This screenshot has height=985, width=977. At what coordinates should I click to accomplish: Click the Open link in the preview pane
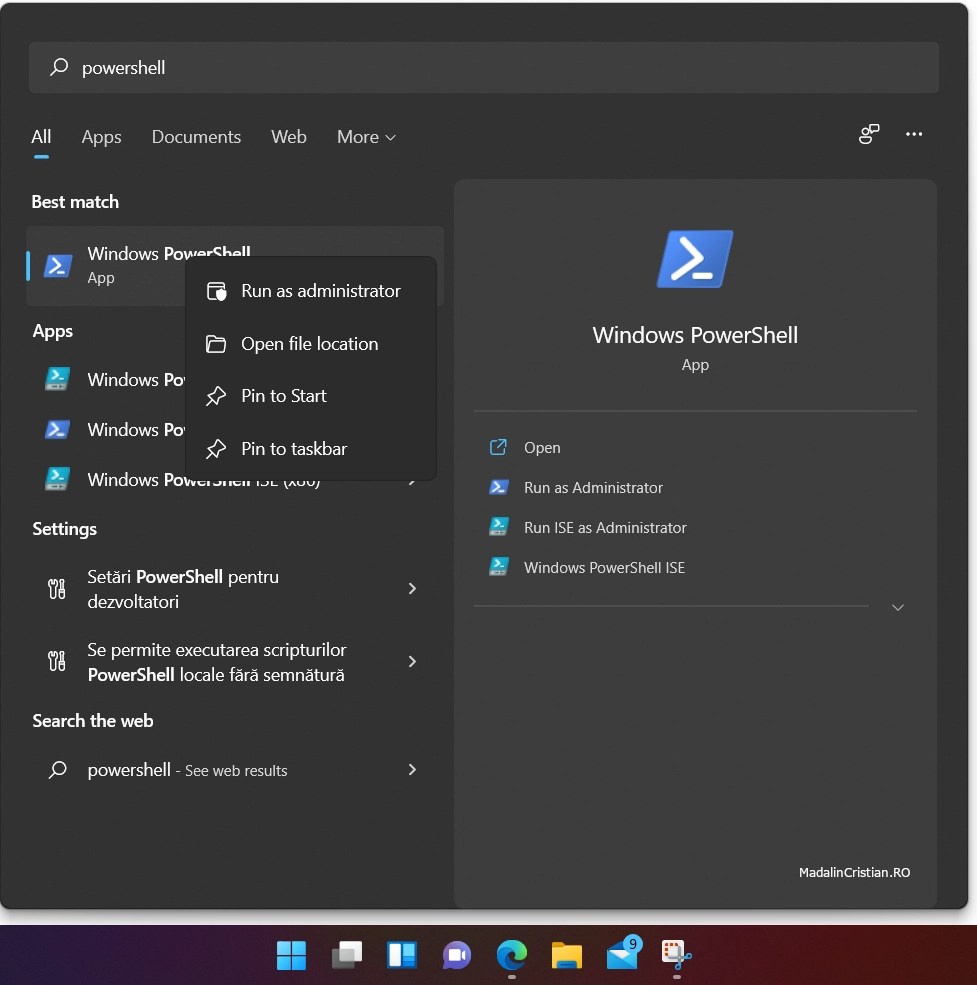point(541,447)
